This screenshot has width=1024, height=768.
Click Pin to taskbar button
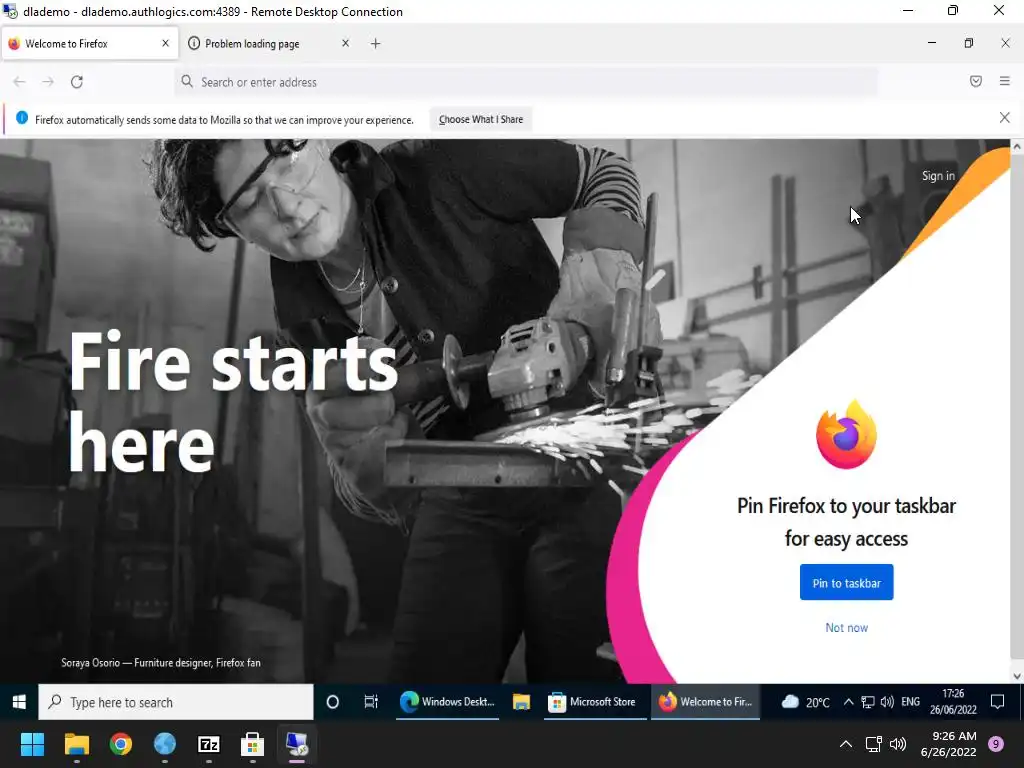coord(846,583)
